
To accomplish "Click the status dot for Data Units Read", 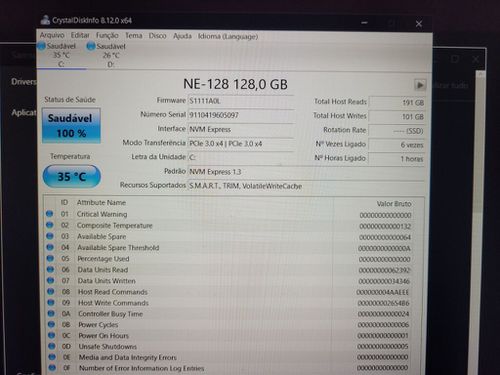I will pyautogui.click(x=50, y=269).
